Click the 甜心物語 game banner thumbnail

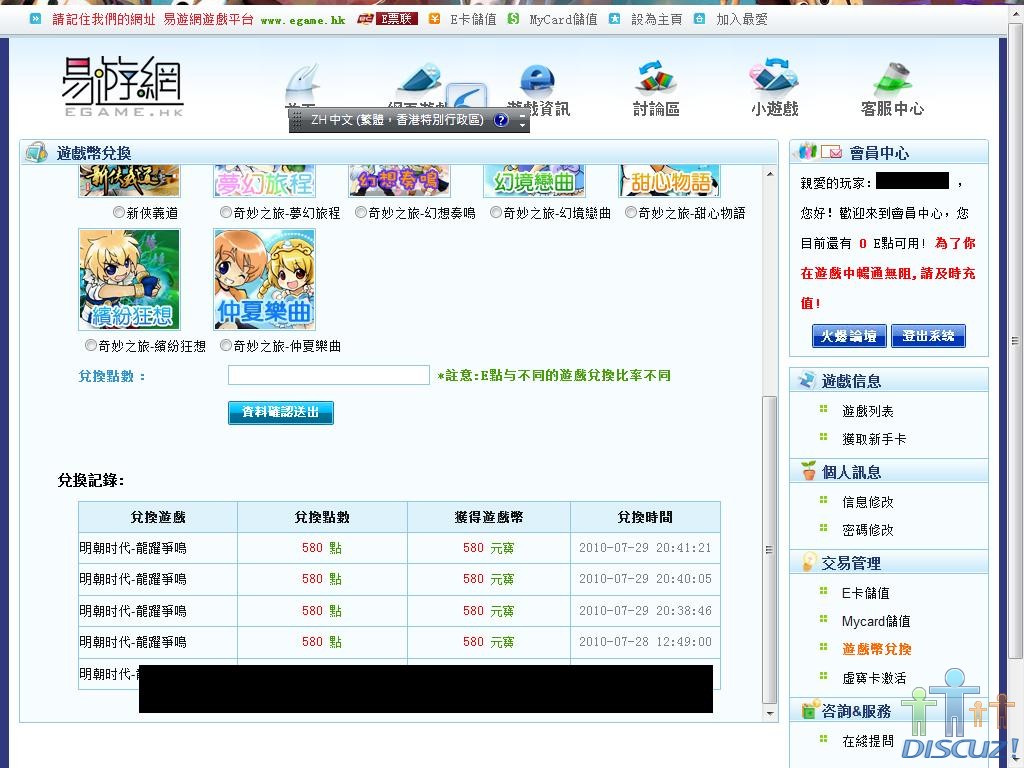(x=669, y=181)
